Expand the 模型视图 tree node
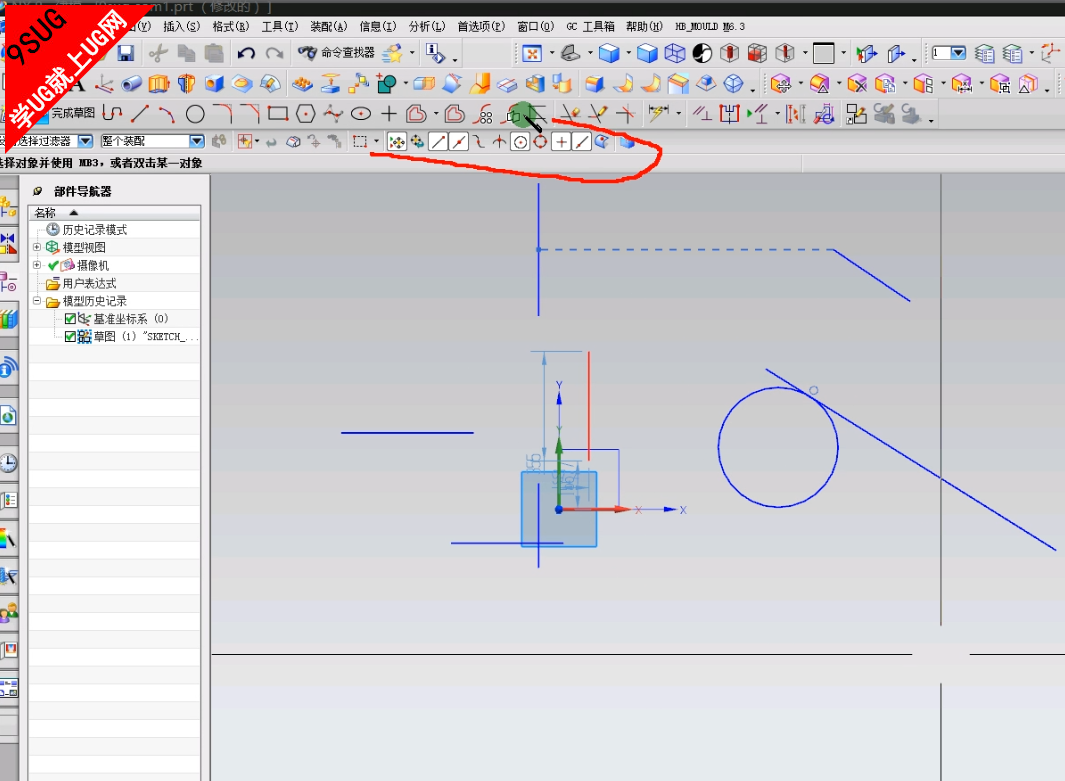The height and width of the screenshot is (781, 1065). [37, 247]
